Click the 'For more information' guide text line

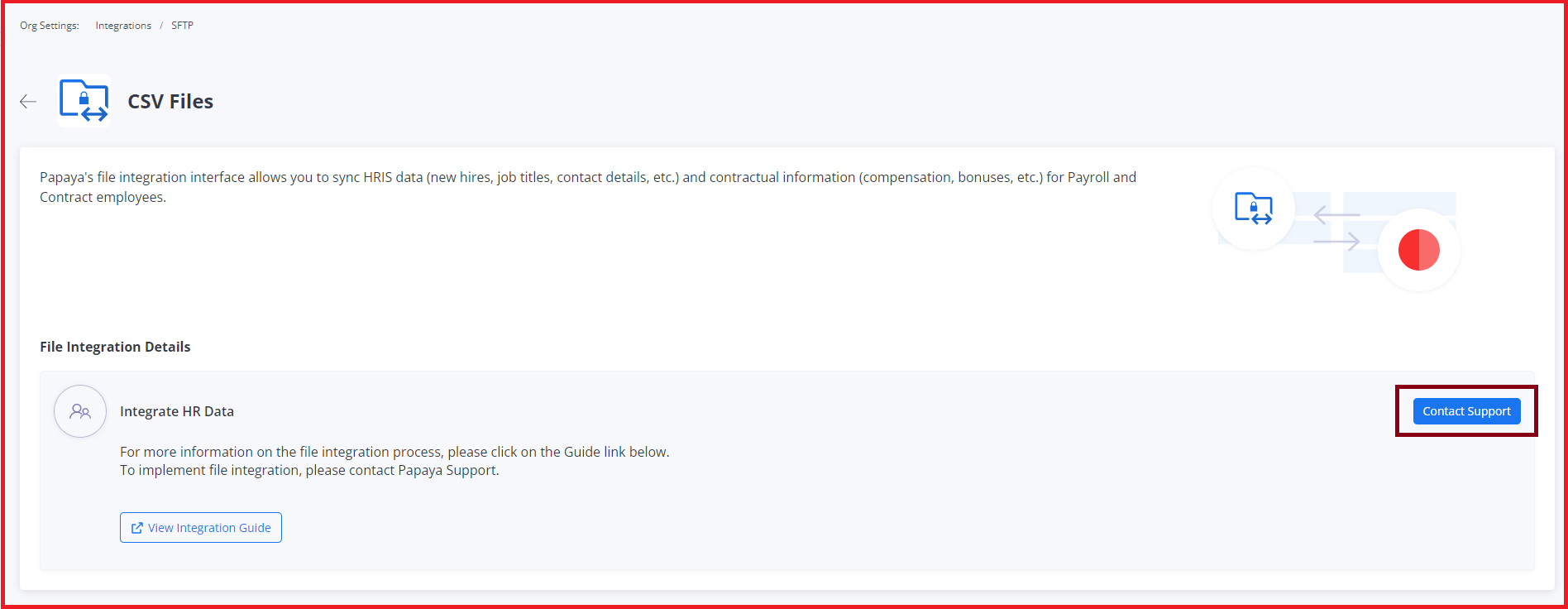pos(394,452)
